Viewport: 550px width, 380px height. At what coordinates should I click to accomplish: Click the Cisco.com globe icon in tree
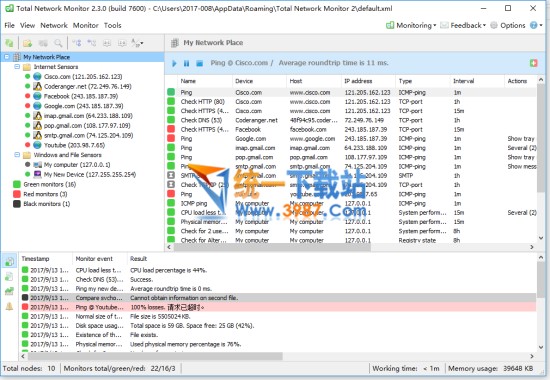37,76
